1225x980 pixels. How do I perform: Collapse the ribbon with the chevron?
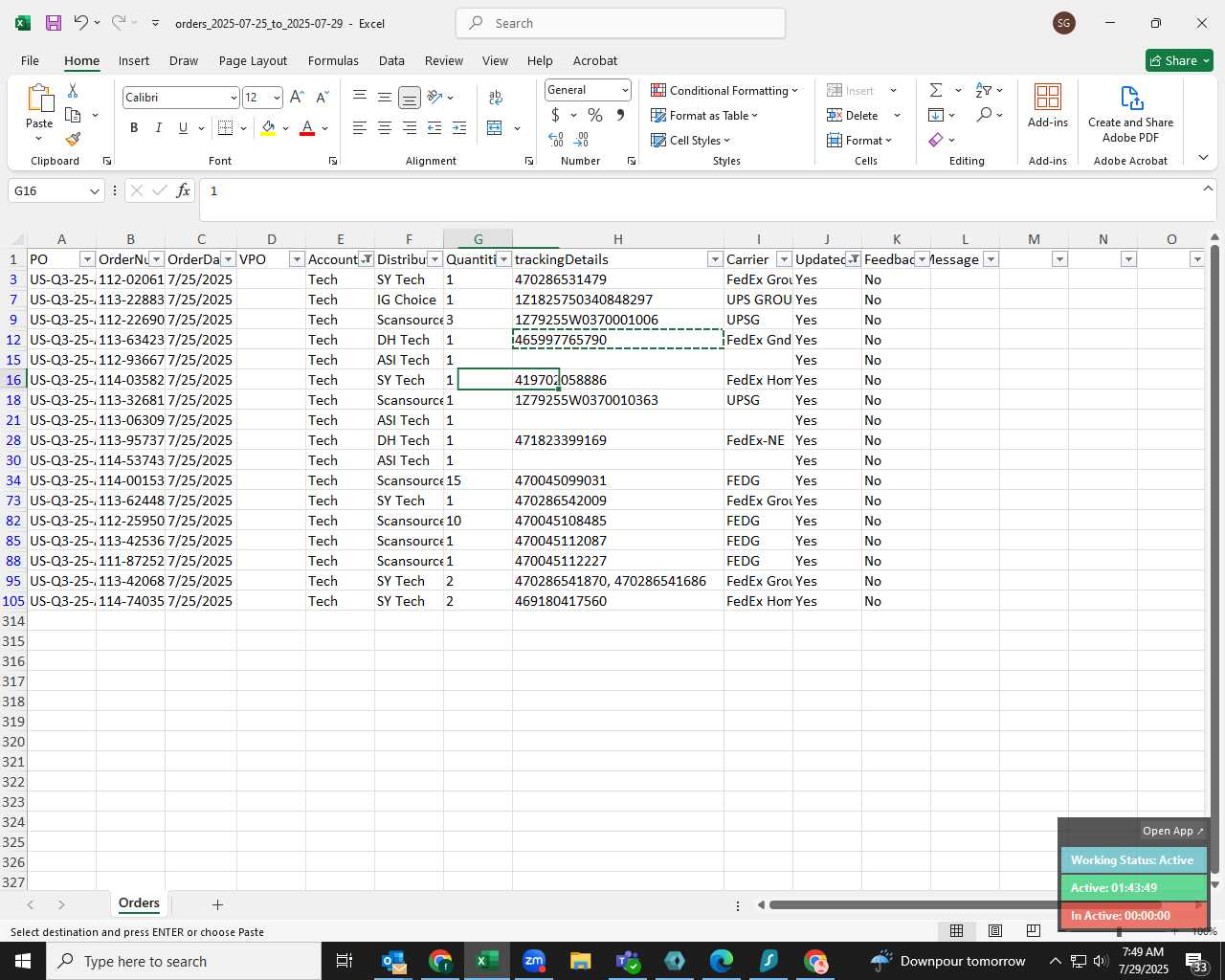tap(1203, 157)
